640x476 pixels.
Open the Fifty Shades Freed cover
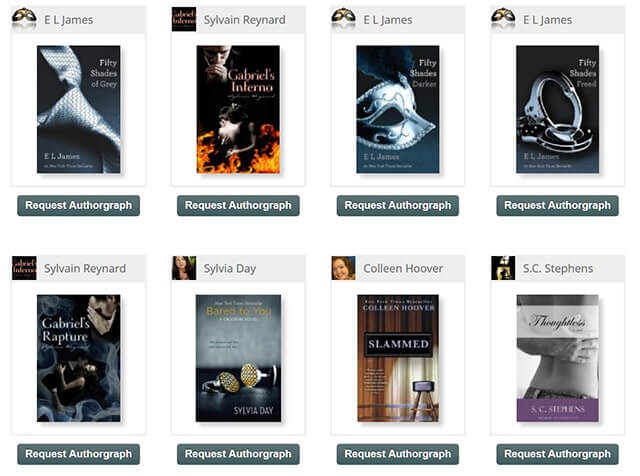click(557, 109)
